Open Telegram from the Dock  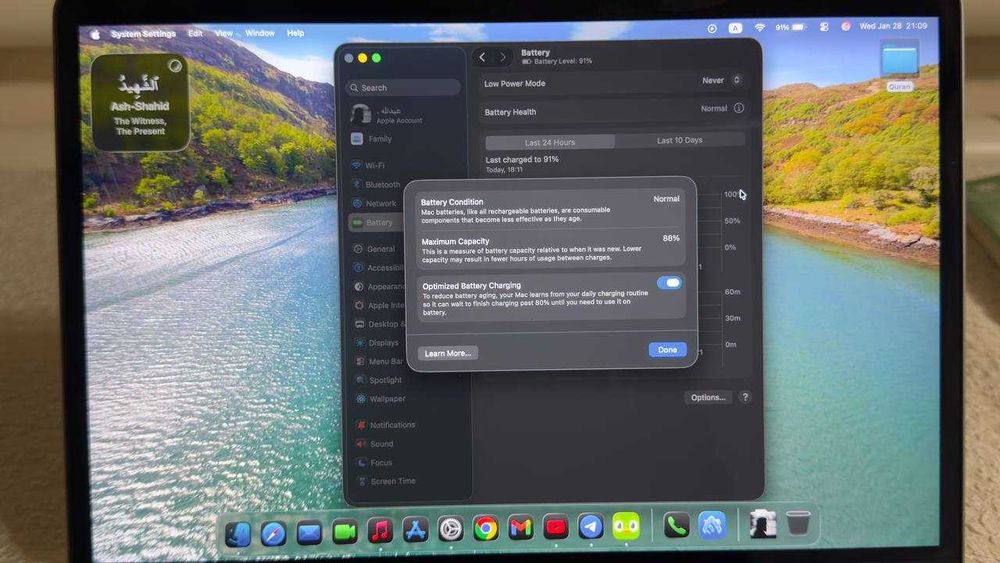[x=591, y=527]
